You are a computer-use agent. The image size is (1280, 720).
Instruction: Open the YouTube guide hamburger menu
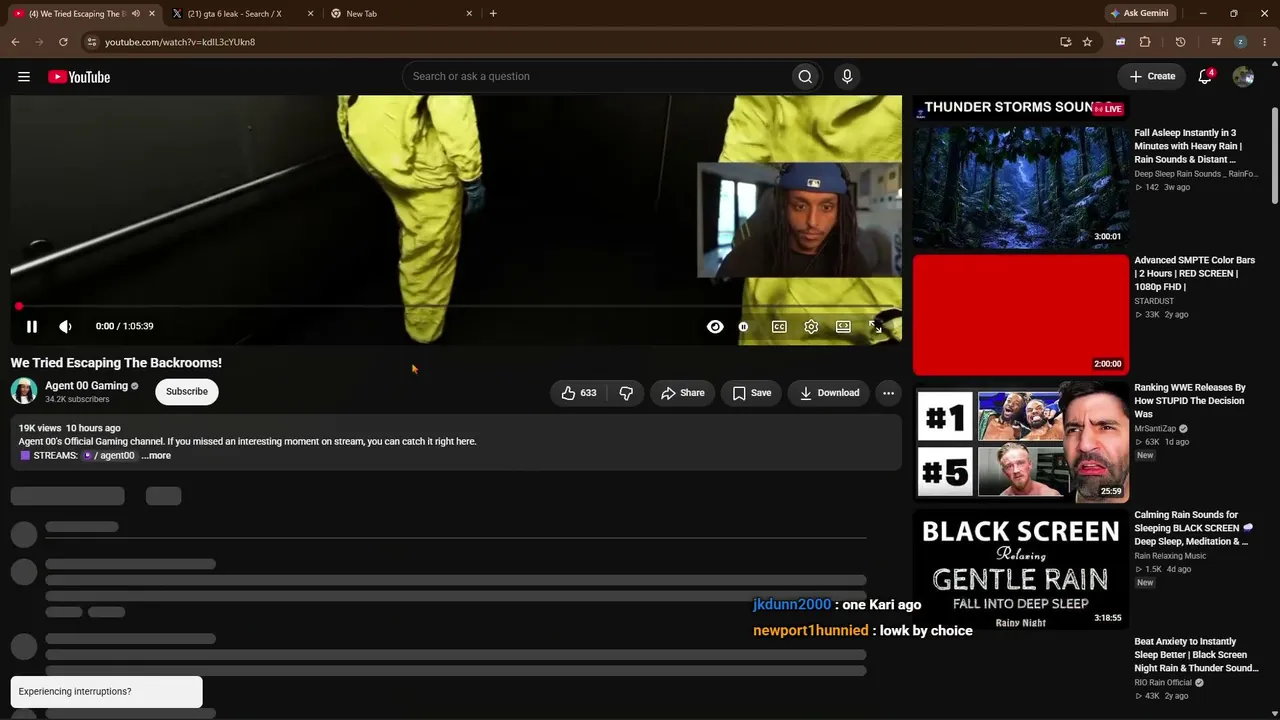[24, 77]
